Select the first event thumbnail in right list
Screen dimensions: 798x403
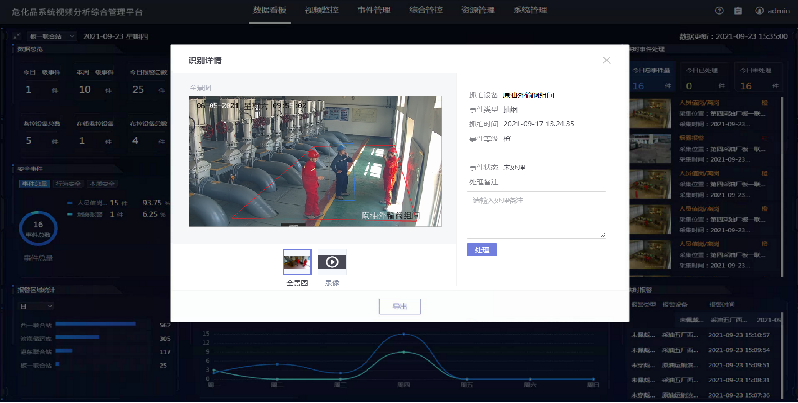pos(649,115)
